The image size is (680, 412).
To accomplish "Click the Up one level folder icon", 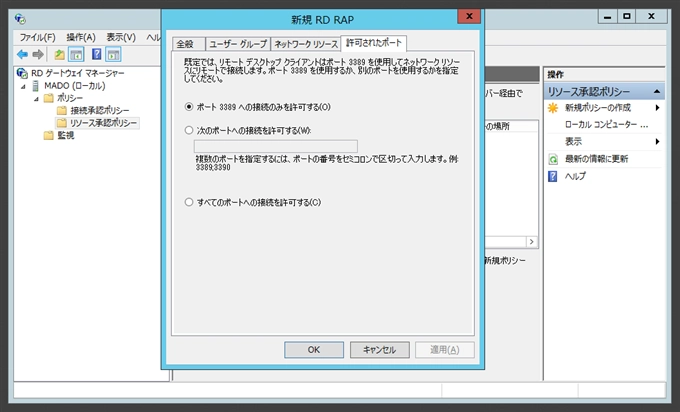I will point(59,55).
